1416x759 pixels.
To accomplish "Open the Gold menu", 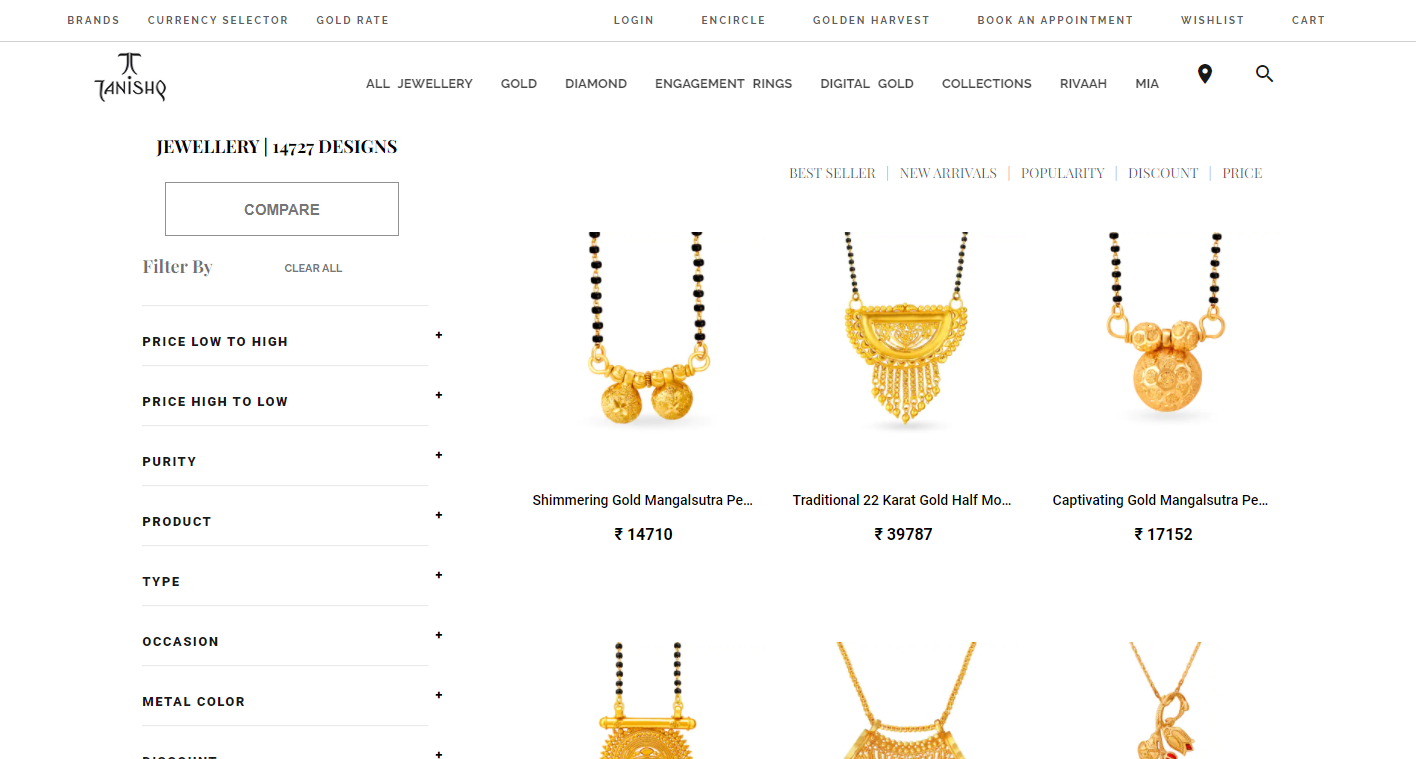I will click(519, 84).
